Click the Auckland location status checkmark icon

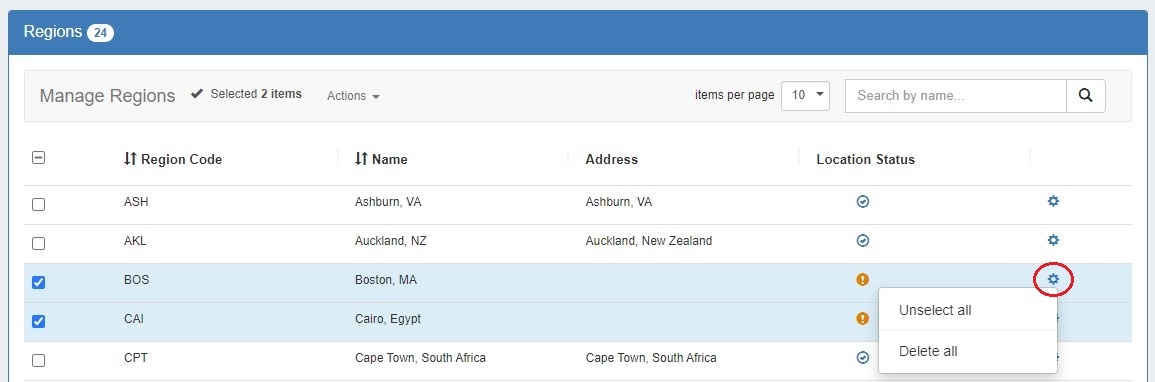pyautogui.click(x=863, y=240)
